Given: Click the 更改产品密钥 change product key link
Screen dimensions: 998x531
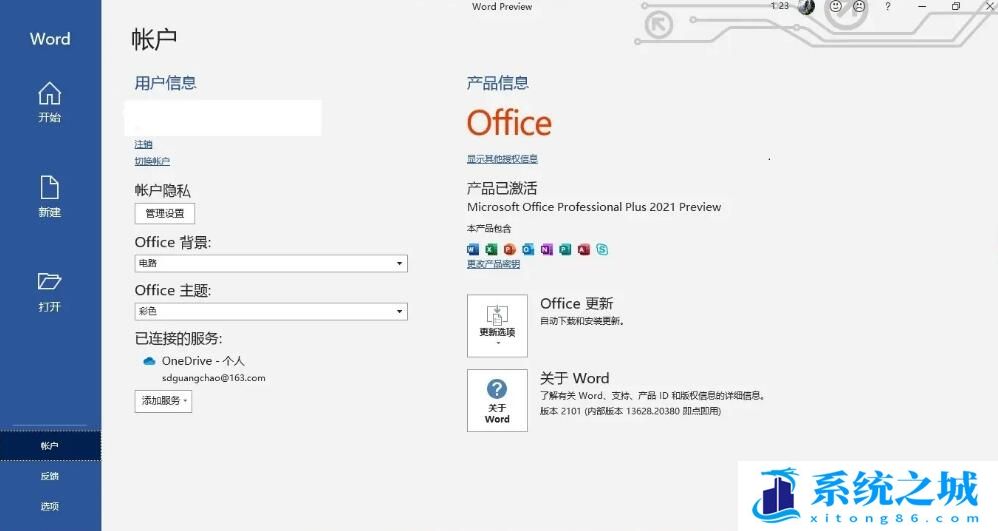Looking at the screenshot, I should tap(493, 264).
